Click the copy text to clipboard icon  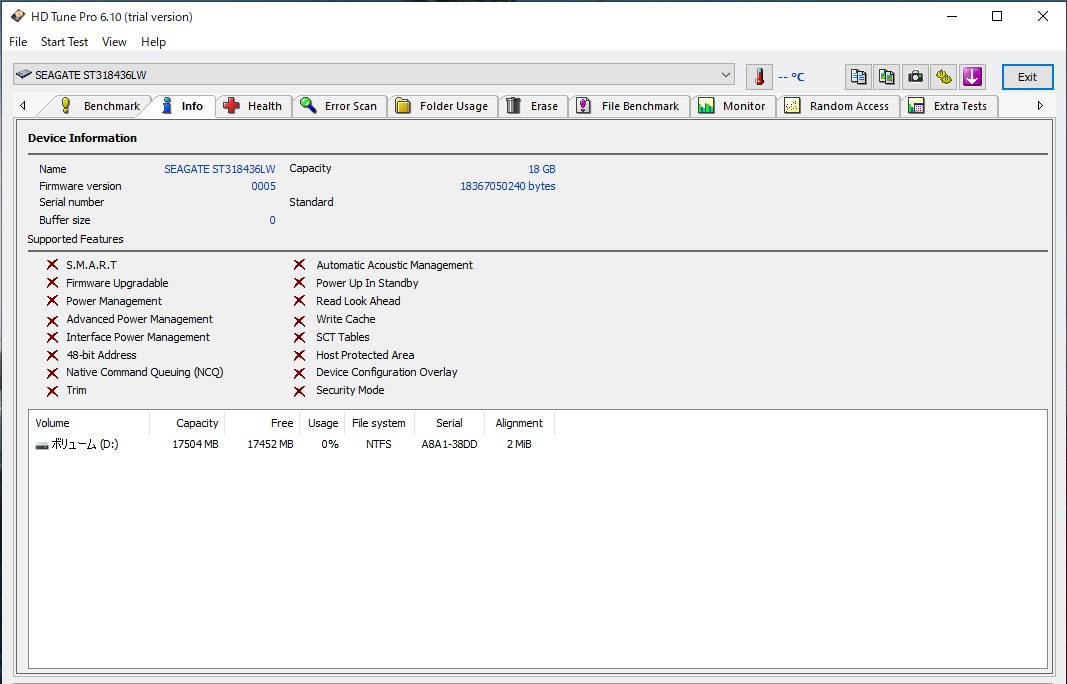[x=858, y=77]
